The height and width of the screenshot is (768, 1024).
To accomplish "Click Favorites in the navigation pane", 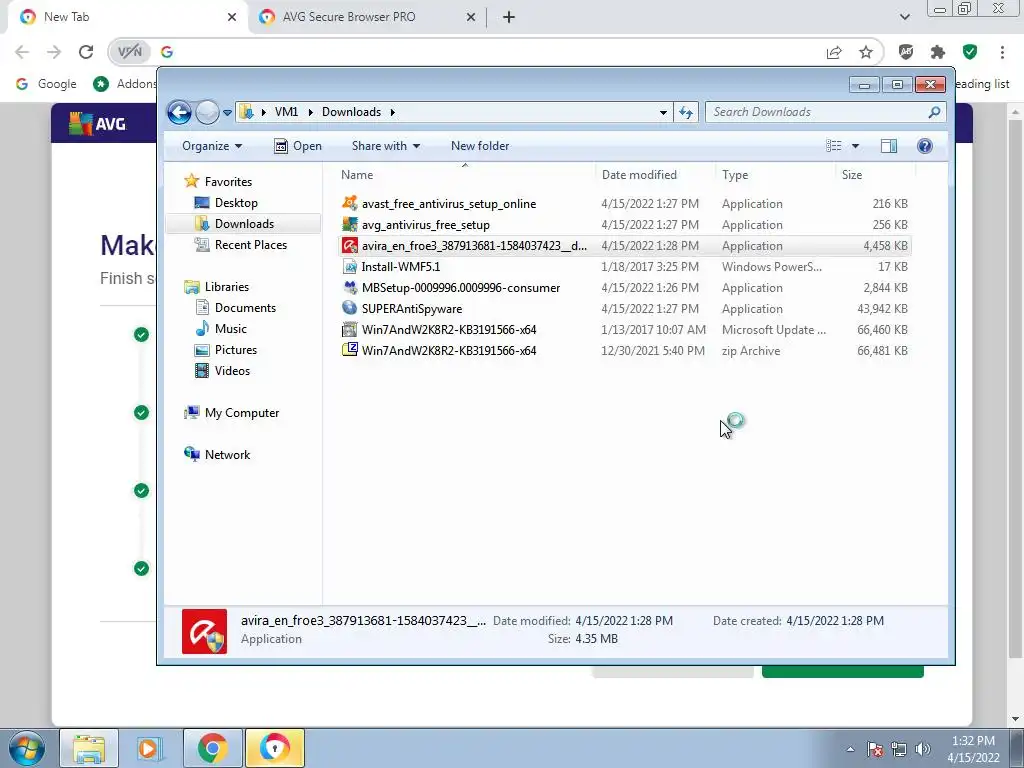I will tap(228, 182).
